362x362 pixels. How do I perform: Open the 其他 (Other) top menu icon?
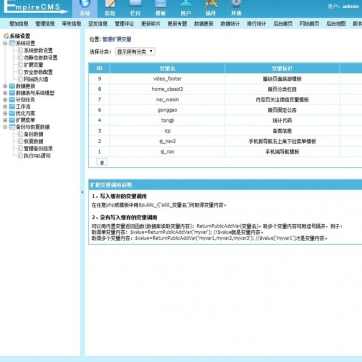(236, 8)
